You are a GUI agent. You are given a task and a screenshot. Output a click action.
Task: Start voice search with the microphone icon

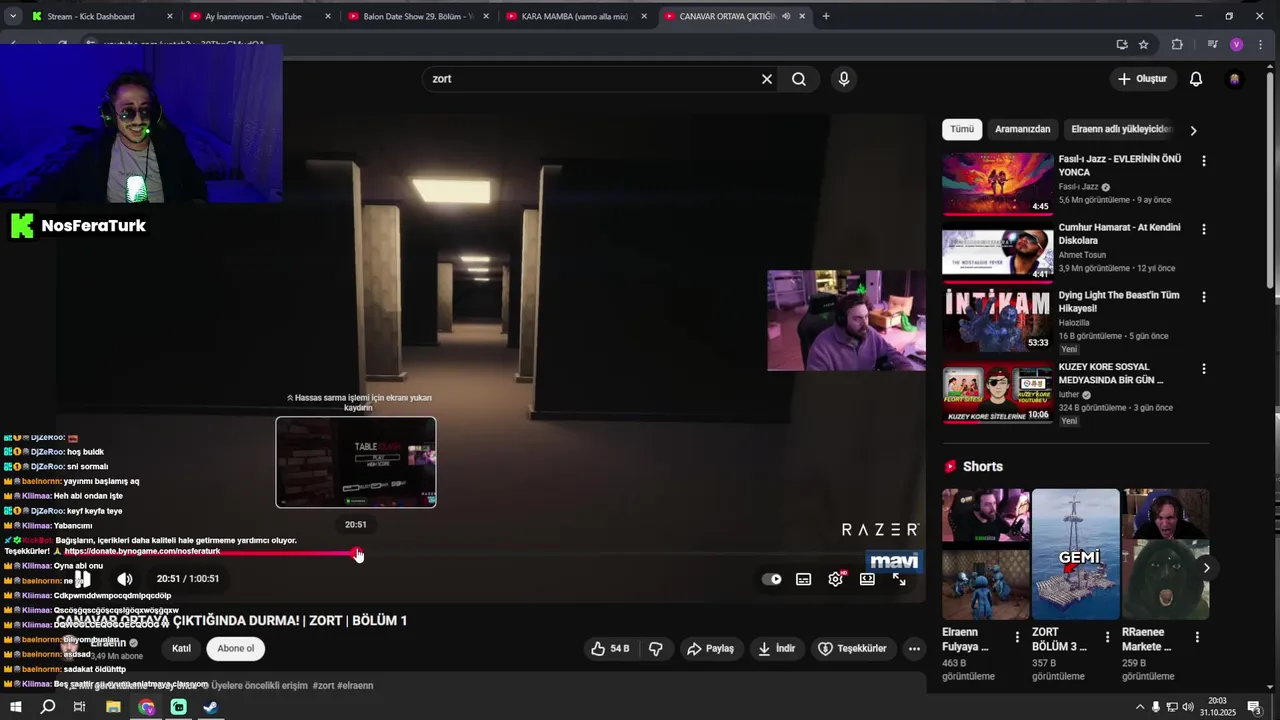pyautogui.click(x=844, y=79)
